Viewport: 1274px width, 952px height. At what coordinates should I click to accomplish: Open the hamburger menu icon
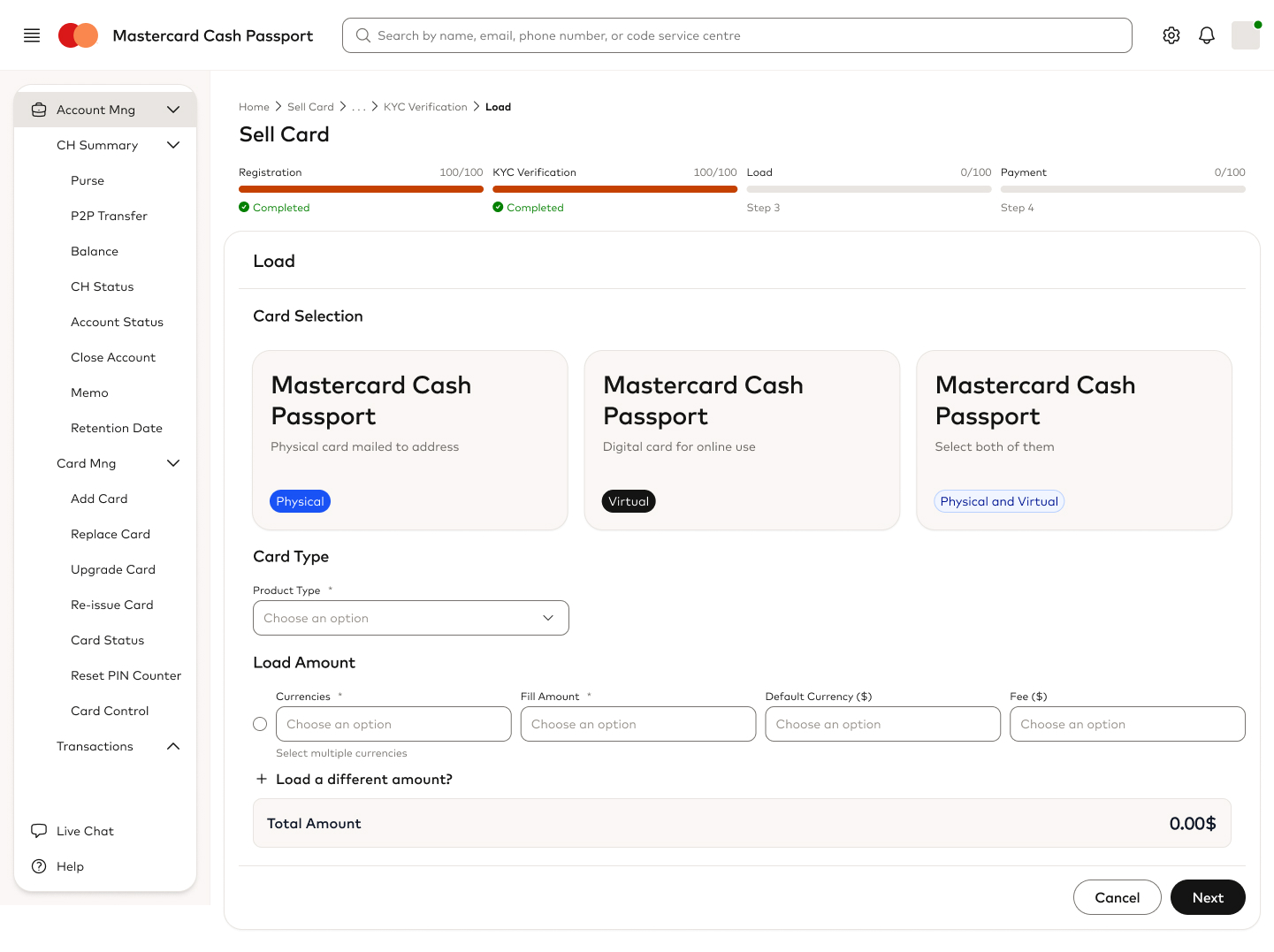(x=32, y=35)
